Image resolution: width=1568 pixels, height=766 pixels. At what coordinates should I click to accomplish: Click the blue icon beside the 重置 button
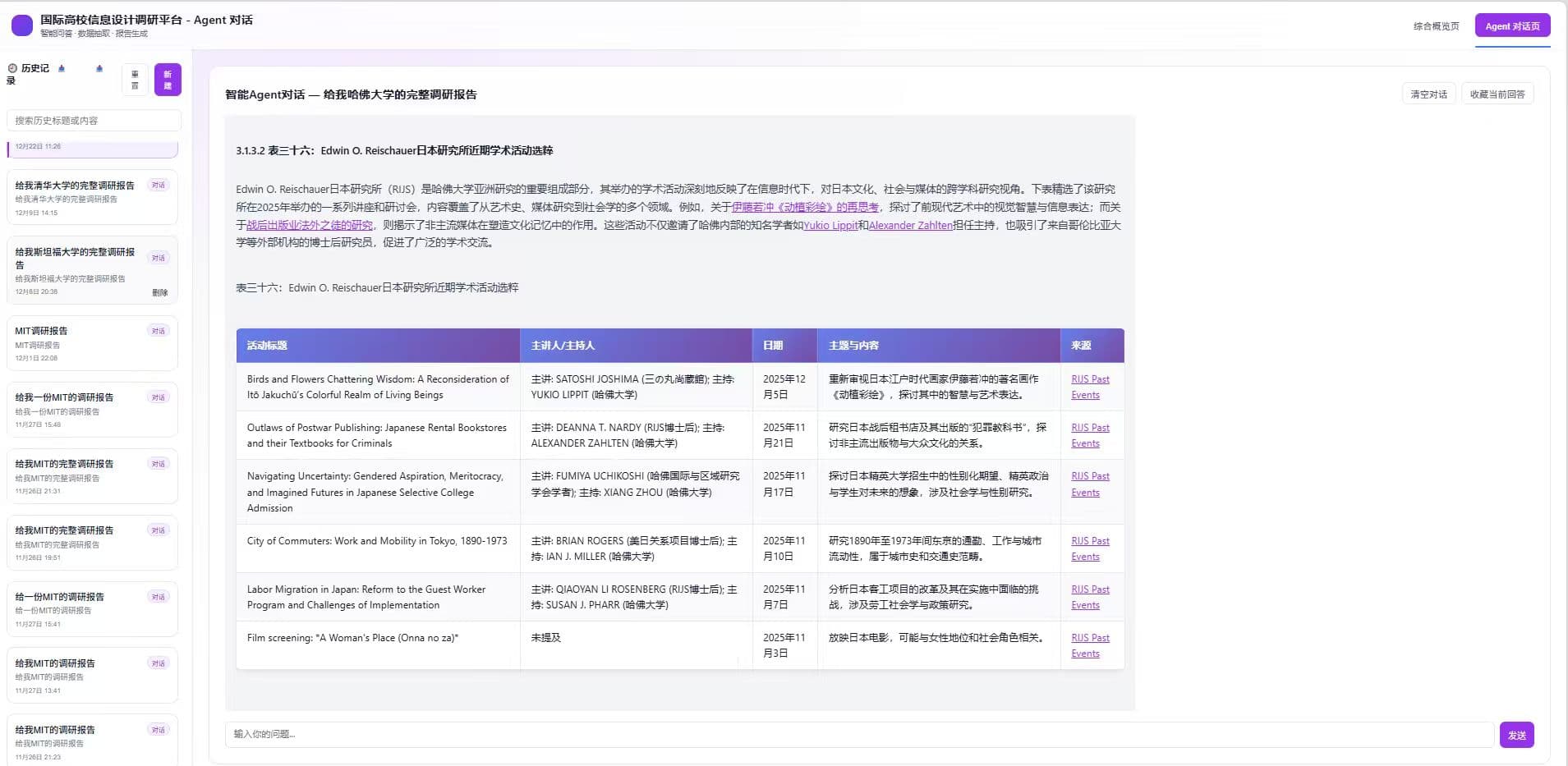99,68
